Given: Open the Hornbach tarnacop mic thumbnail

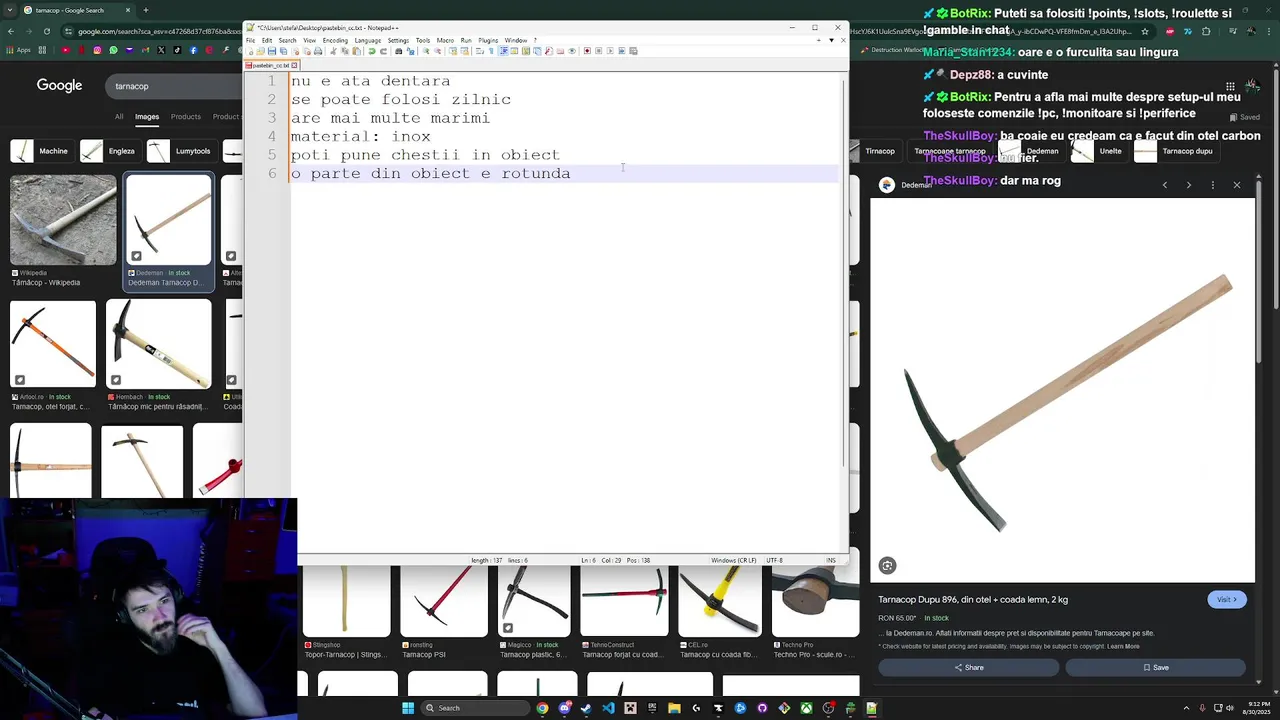Looking at the screenshot, I should [x=159, y=344].
